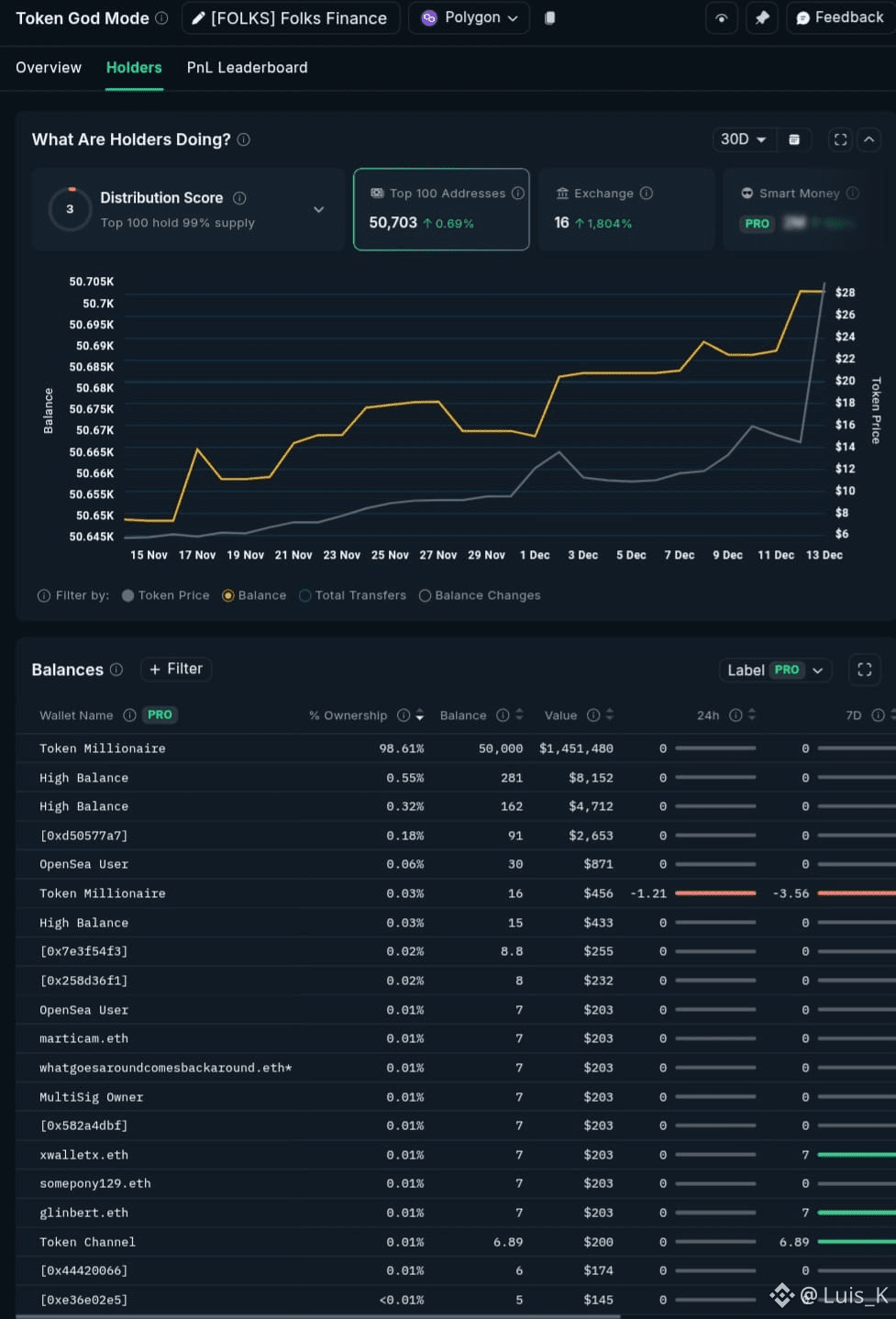Click the Filter button beside Balances
The width and height of the screenshot is (896, 1319).
click(x=176, y=670)
